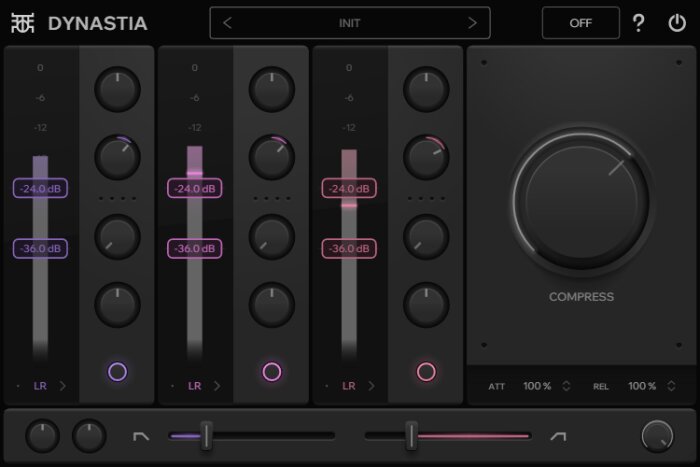Image resolution: width=700 pixels, height=467 pixels.
Task: Go to previous preset arrow
Action: [x=227, y=23]
